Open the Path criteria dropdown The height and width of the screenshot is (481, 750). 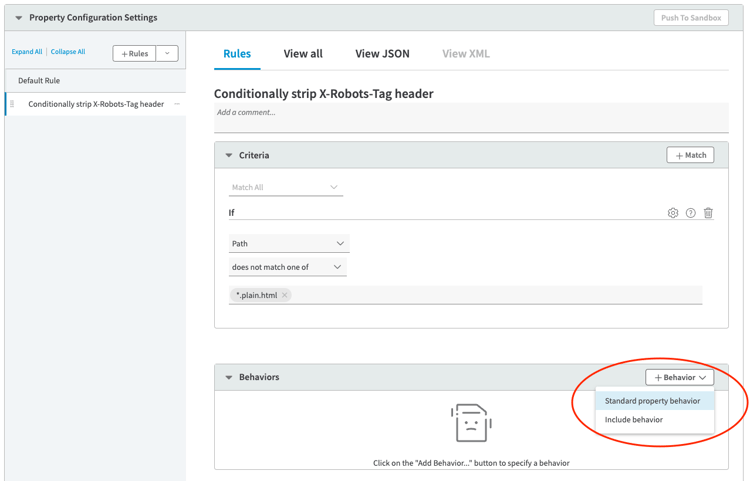288,244
